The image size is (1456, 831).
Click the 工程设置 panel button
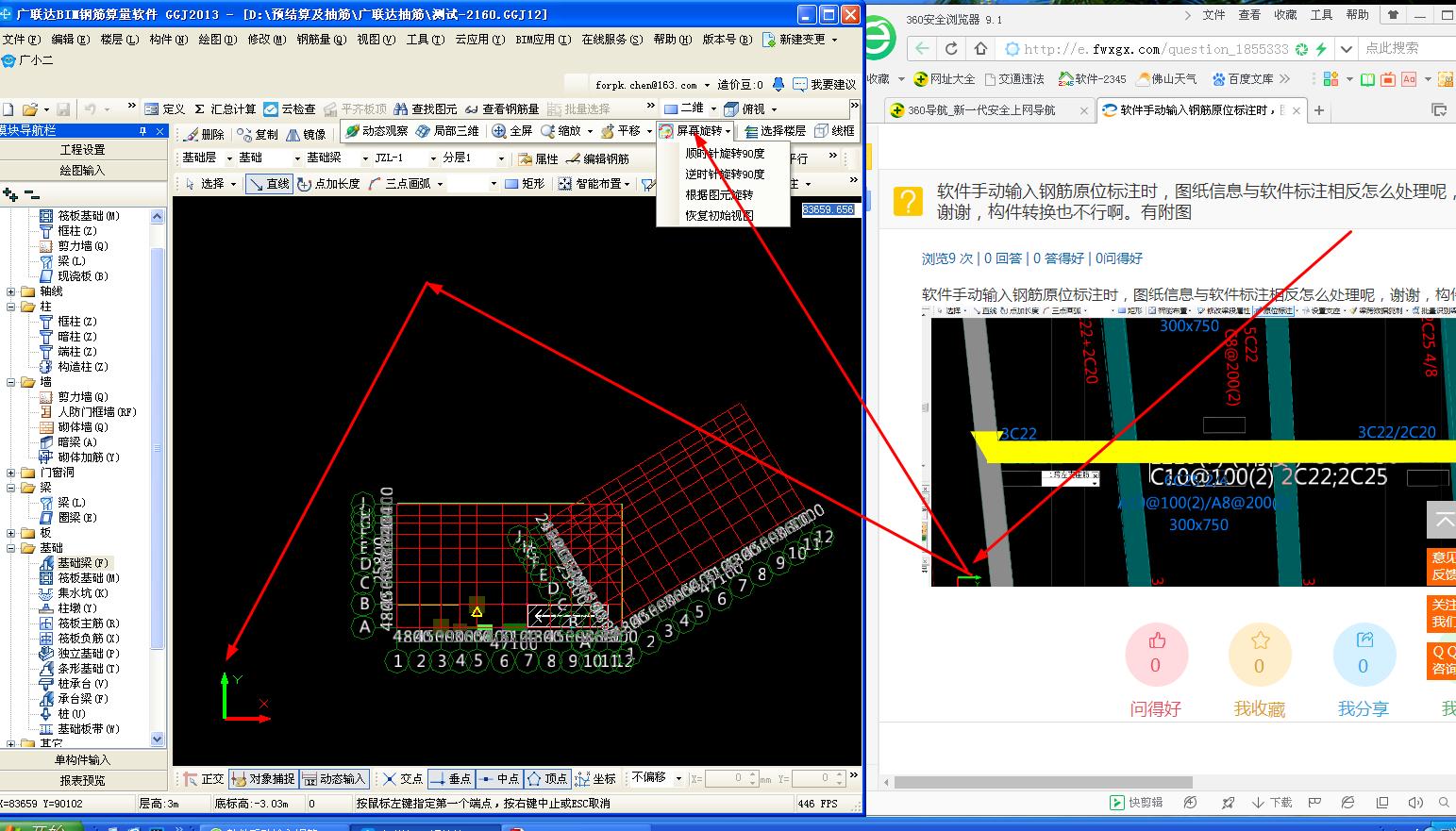82,150
